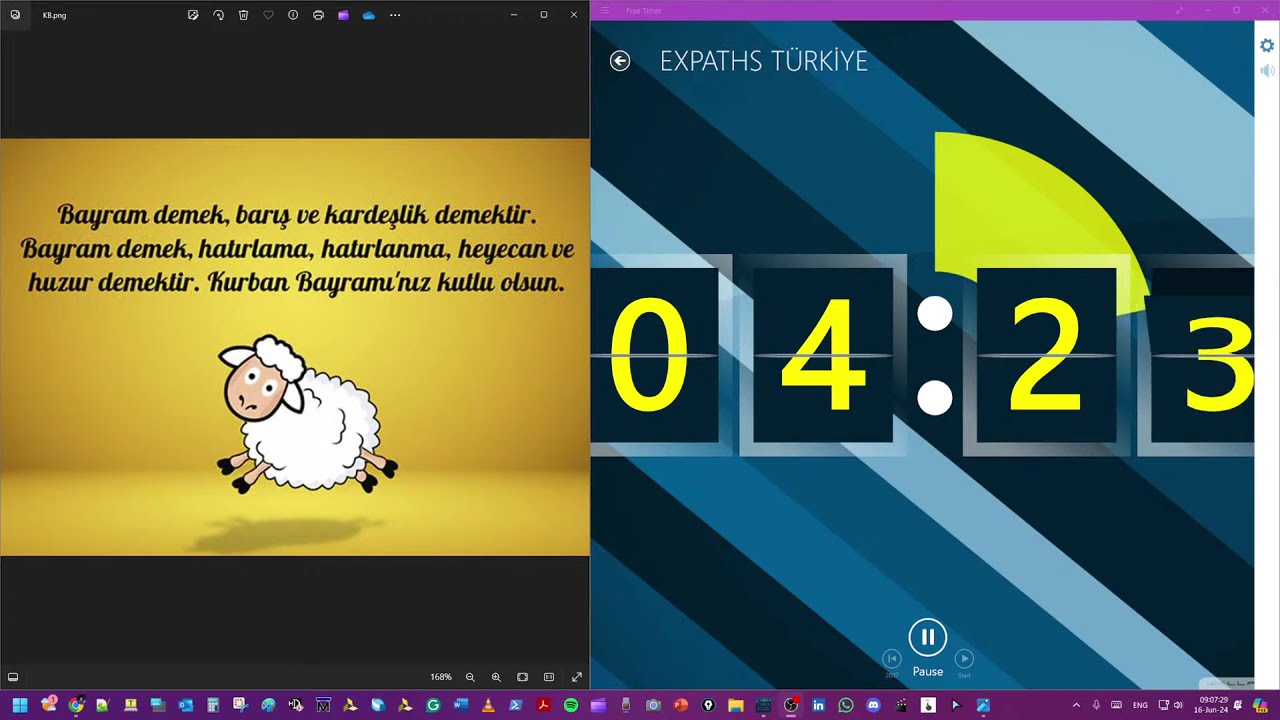The width and height of the screenshot is (1280, 720).
Task: Click the seconds digit 2 on timer
Action: tap(1046, 355)
